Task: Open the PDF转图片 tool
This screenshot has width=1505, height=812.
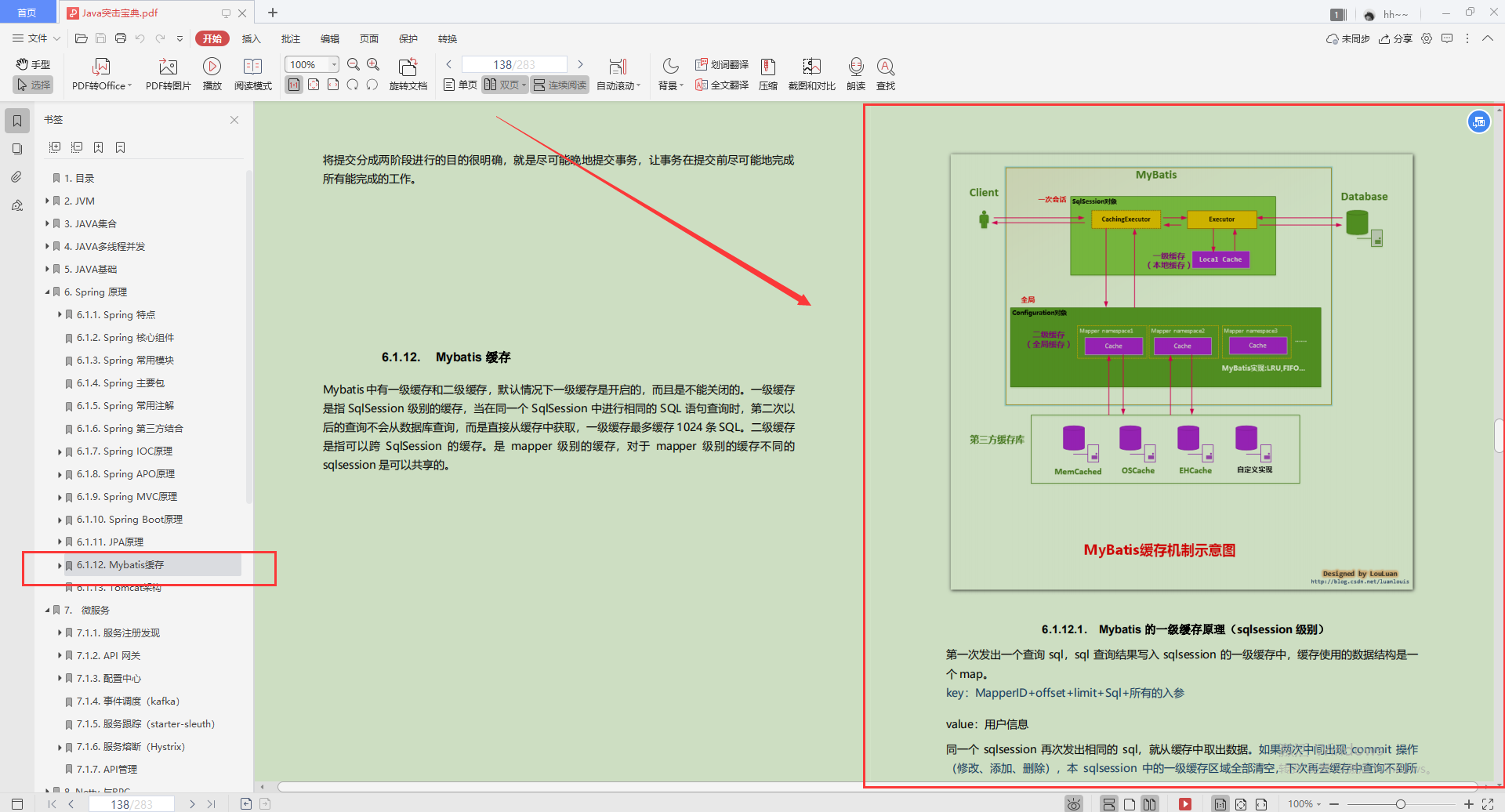Action: (x=167, y=73)
